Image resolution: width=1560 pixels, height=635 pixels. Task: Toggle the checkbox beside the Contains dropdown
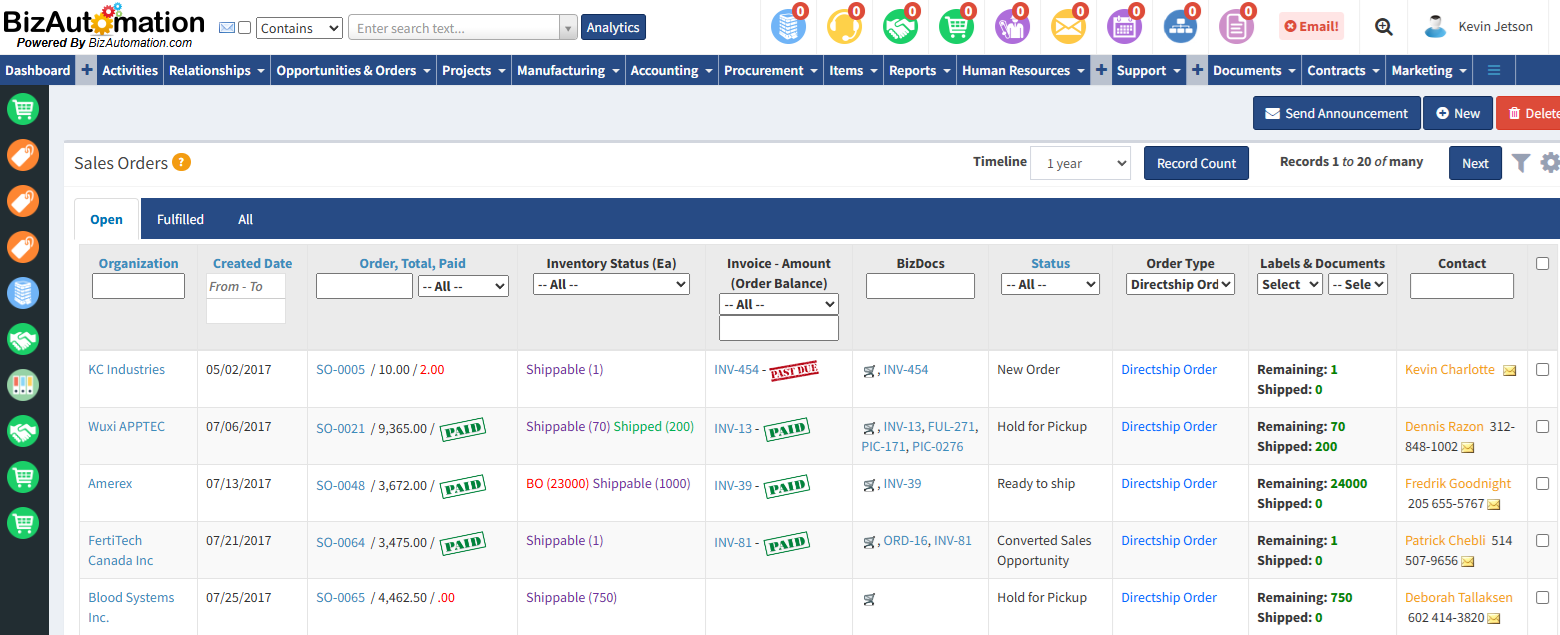[245, 28]
